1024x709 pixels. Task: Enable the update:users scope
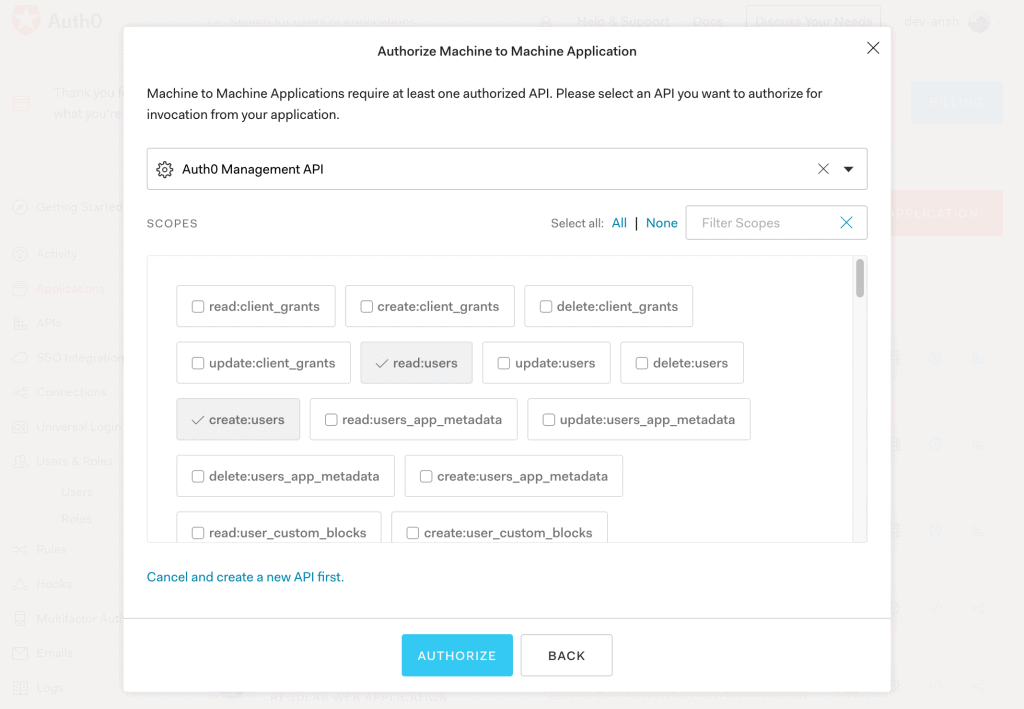[x=504, y=364]
